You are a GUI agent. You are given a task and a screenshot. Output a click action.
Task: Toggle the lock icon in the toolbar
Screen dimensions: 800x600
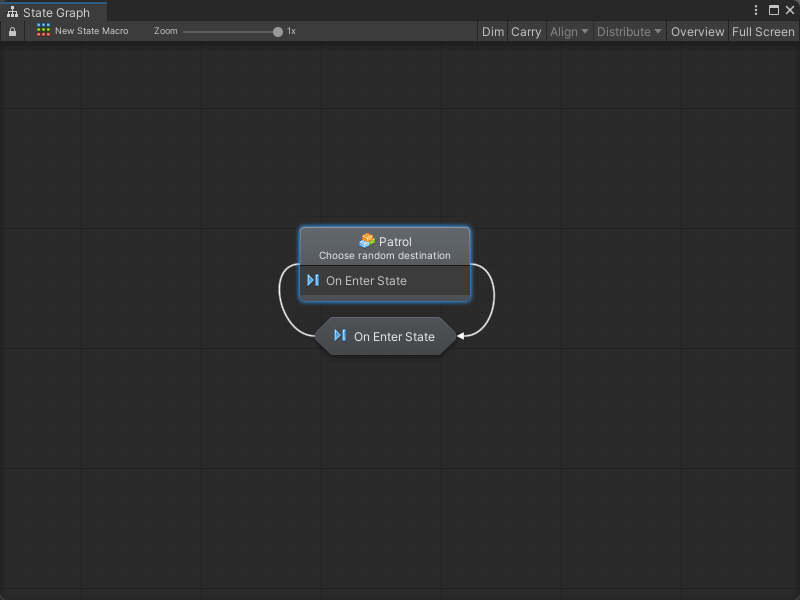(x=12, y=32)
